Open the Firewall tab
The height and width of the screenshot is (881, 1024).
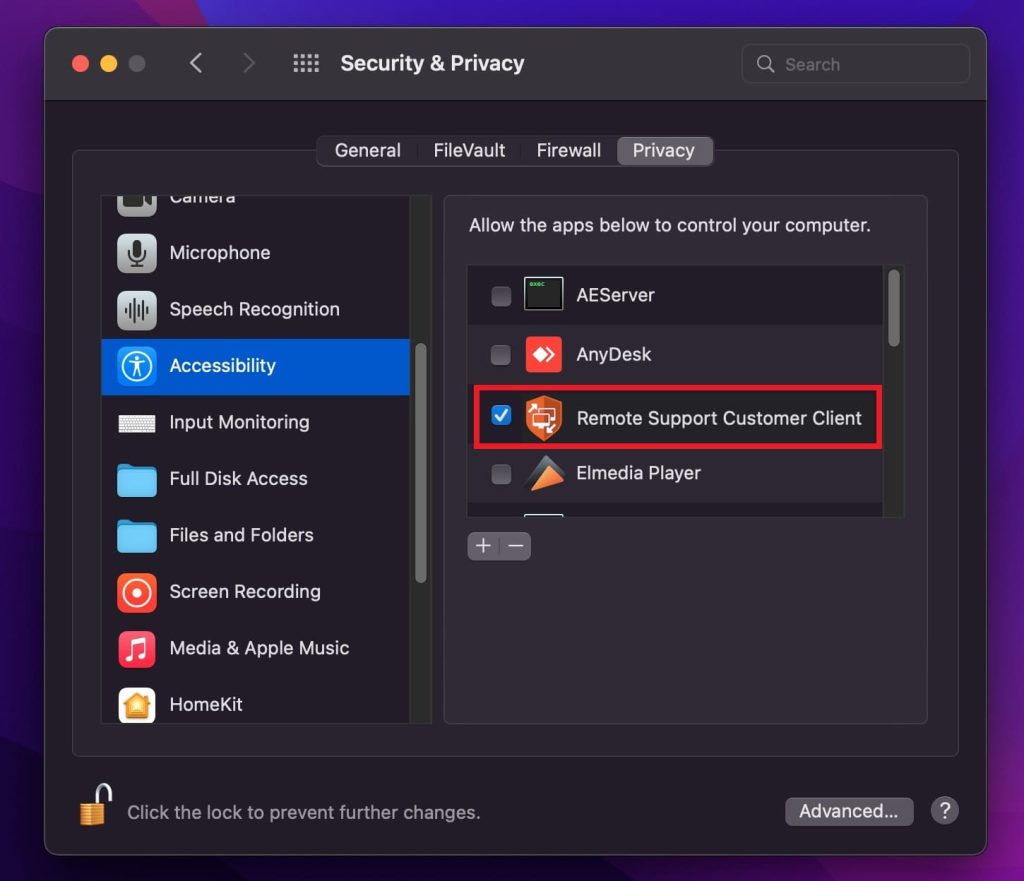(x=568, y=150)
